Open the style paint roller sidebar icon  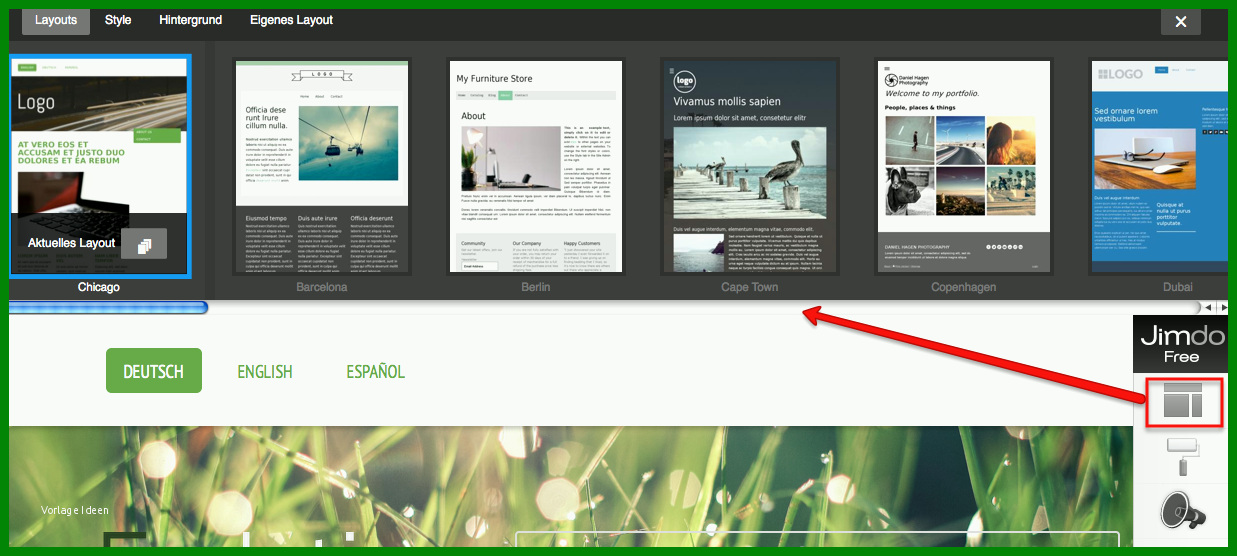coord(1181,457)
